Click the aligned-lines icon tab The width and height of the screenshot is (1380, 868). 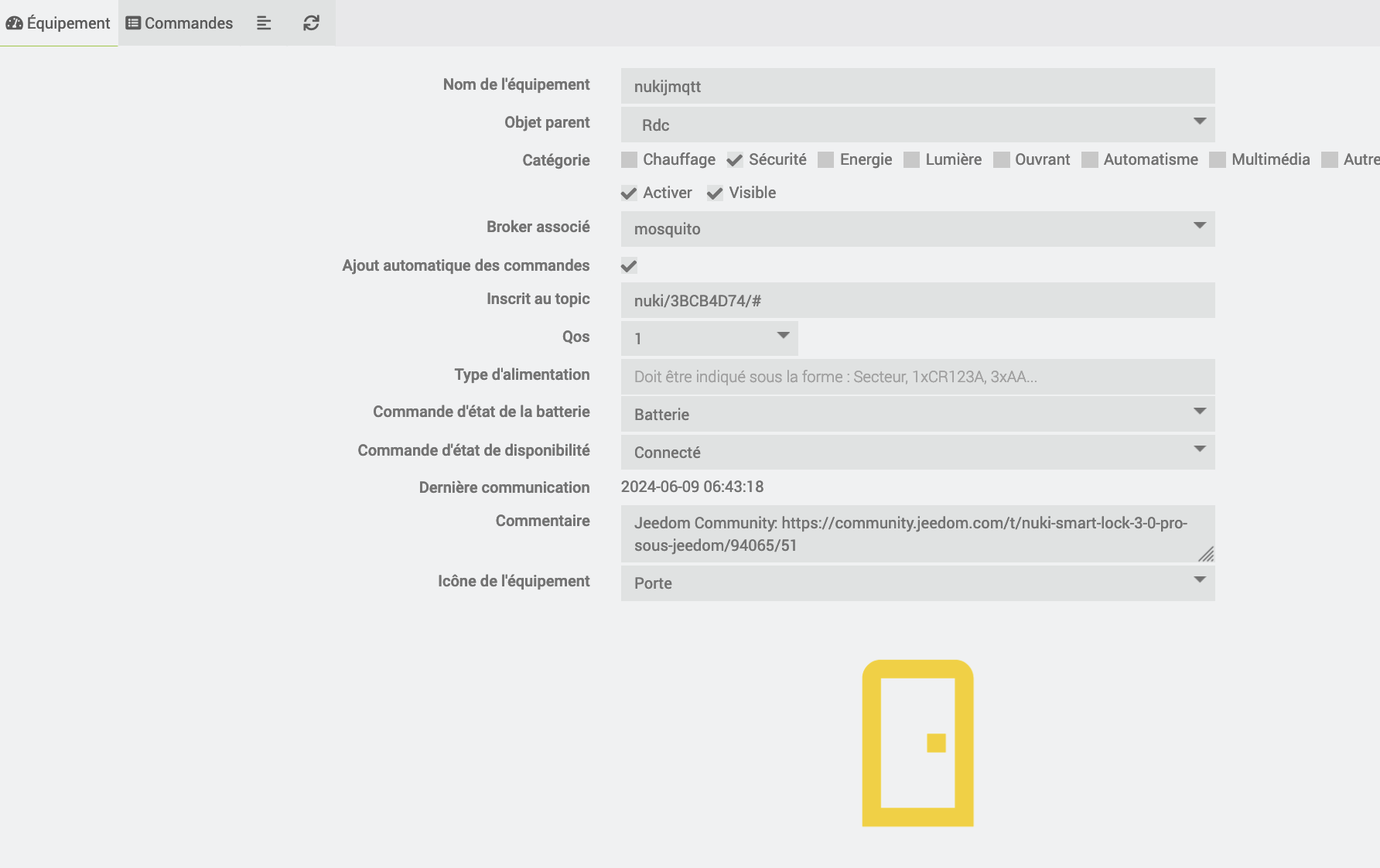(264, 23)
